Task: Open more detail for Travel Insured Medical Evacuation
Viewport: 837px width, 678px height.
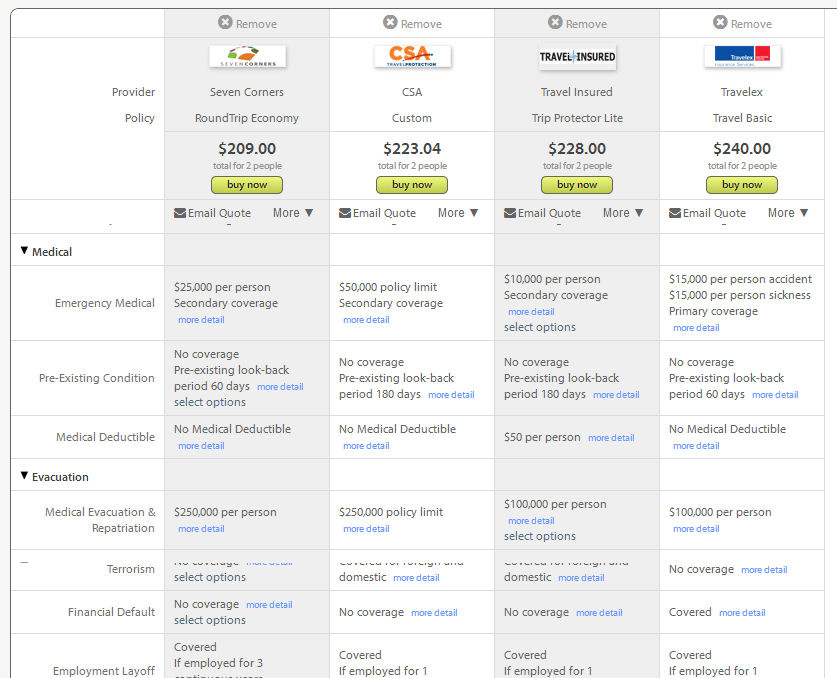Action: tap(531, 521)
